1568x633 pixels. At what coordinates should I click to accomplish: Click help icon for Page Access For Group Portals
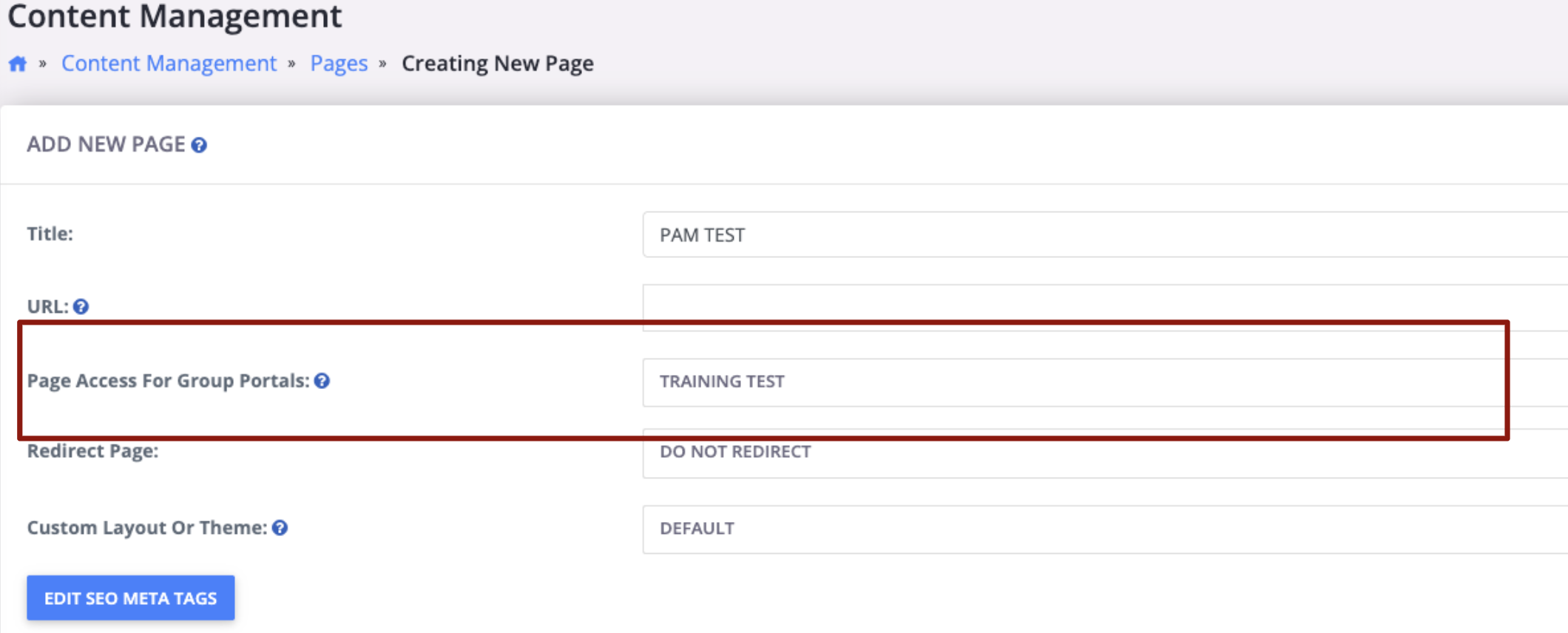tap(322, 381)
